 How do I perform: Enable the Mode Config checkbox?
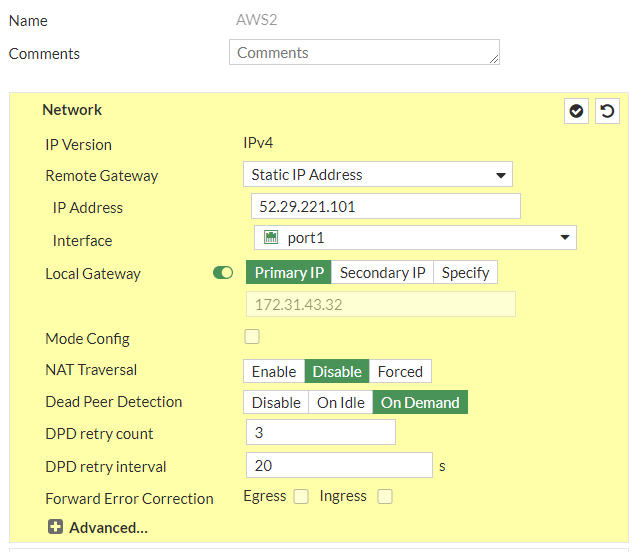click(x=252, y=337)
